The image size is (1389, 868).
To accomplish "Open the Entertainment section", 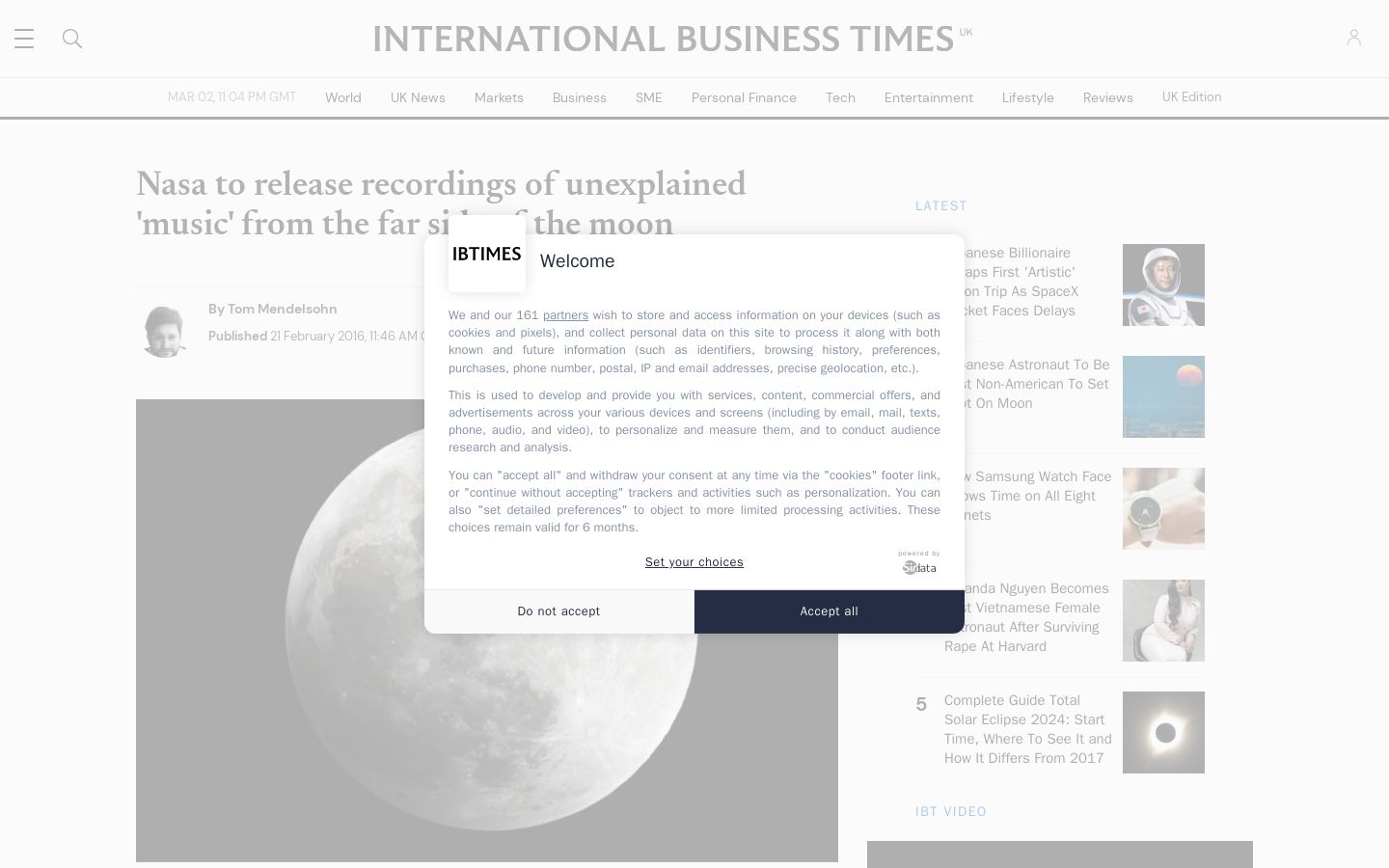I will [929, 97].
